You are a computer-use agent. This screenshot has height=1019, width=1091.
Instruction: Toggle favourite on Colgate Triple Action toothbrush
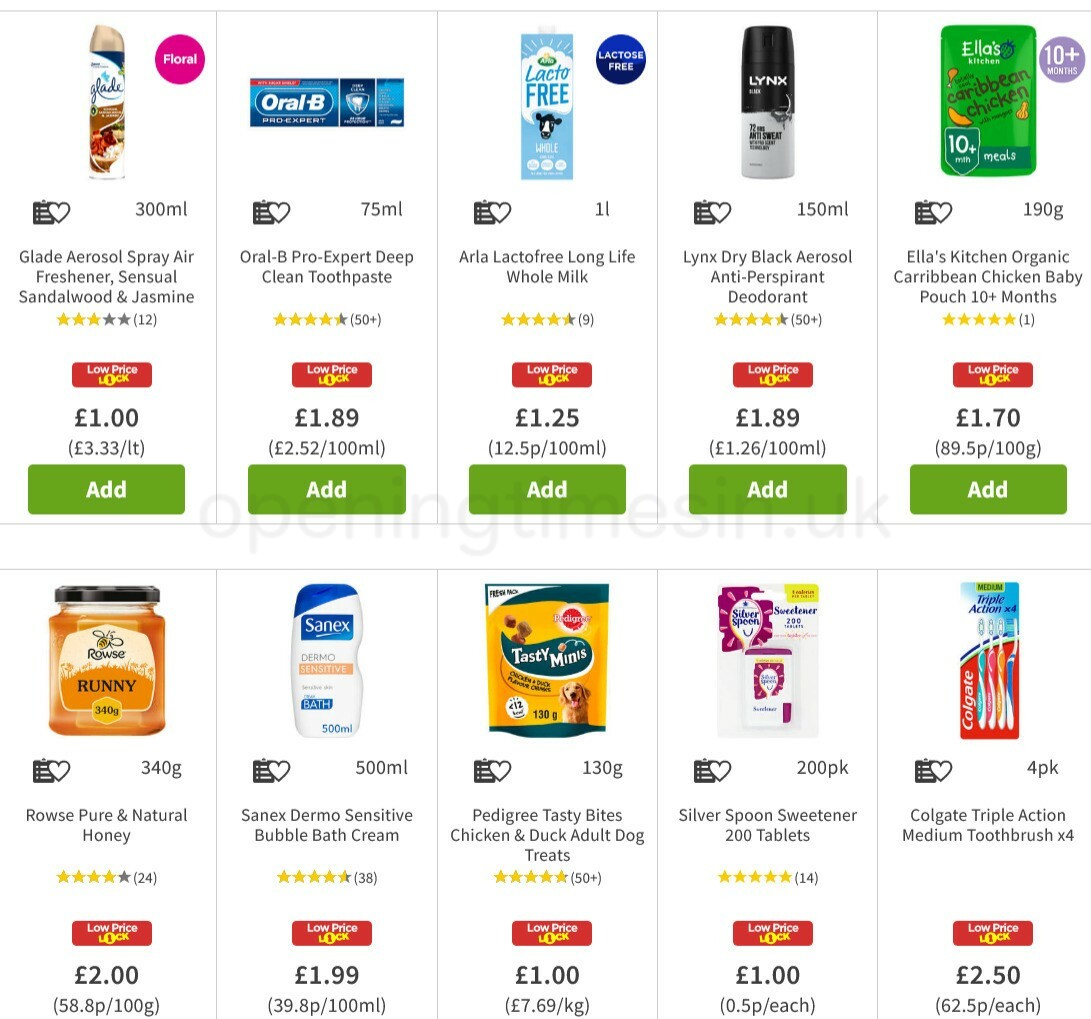(x=934, y=770)
